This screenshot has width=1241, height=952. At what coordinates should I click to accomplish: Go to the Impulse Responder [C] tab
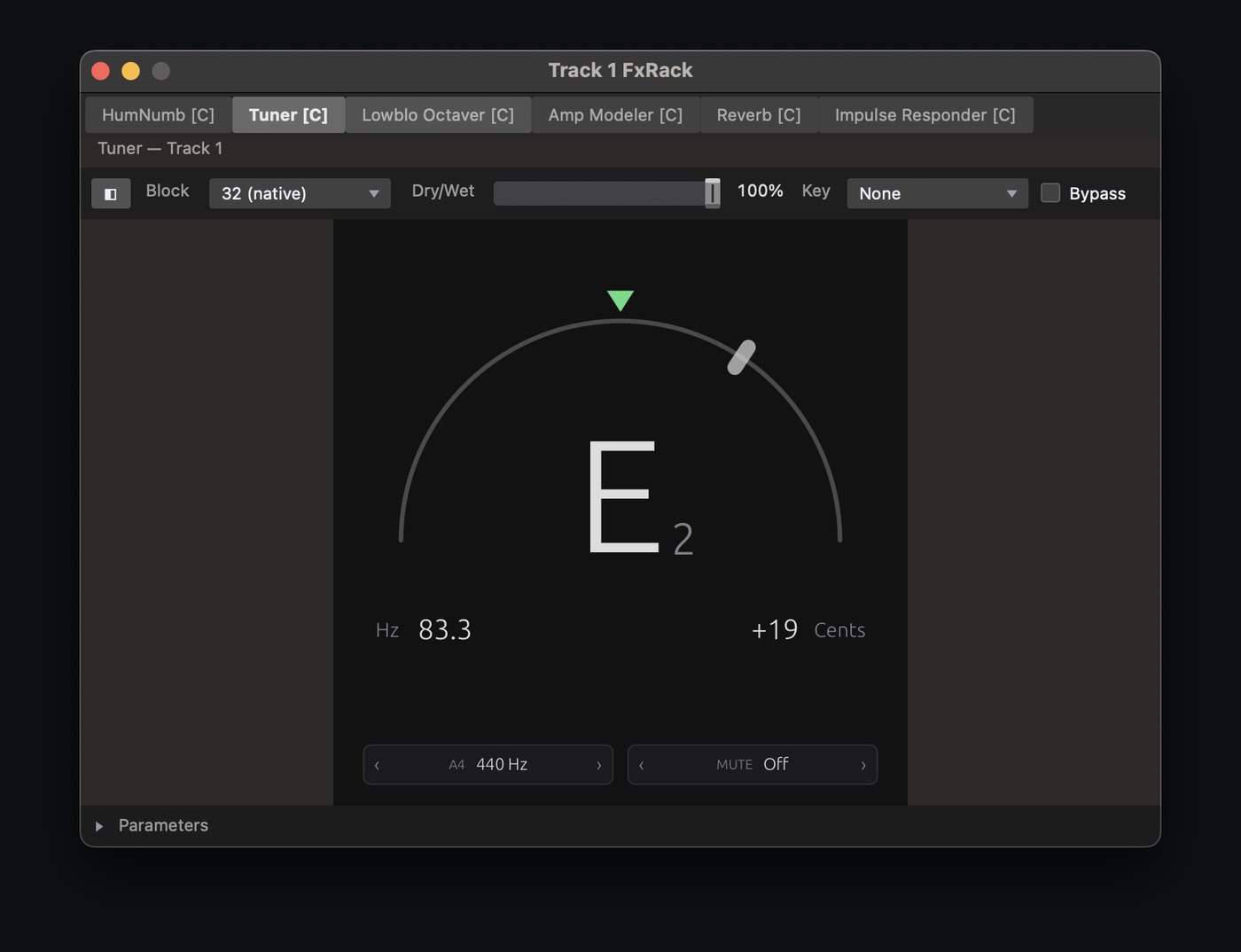(x=925, y=115)
